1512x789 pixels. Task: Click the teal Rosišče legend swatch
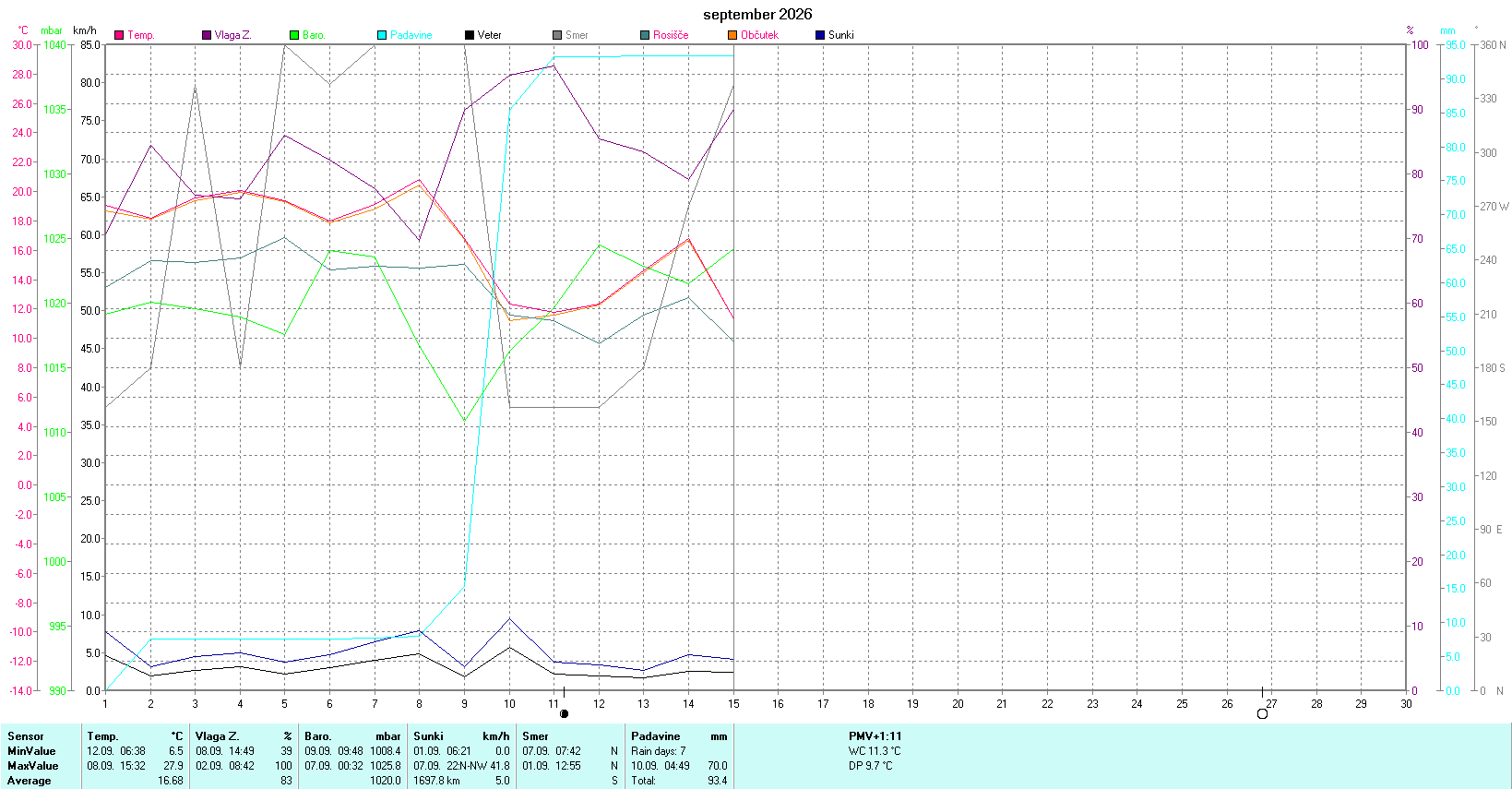coord(645,35)
